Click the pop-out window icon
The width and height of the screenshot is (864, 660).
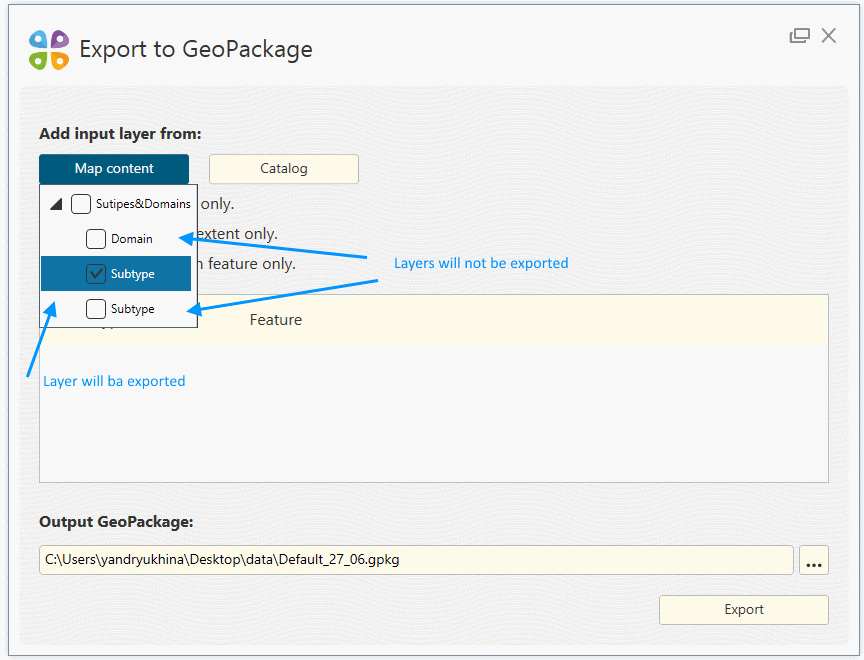pos(800,35)
